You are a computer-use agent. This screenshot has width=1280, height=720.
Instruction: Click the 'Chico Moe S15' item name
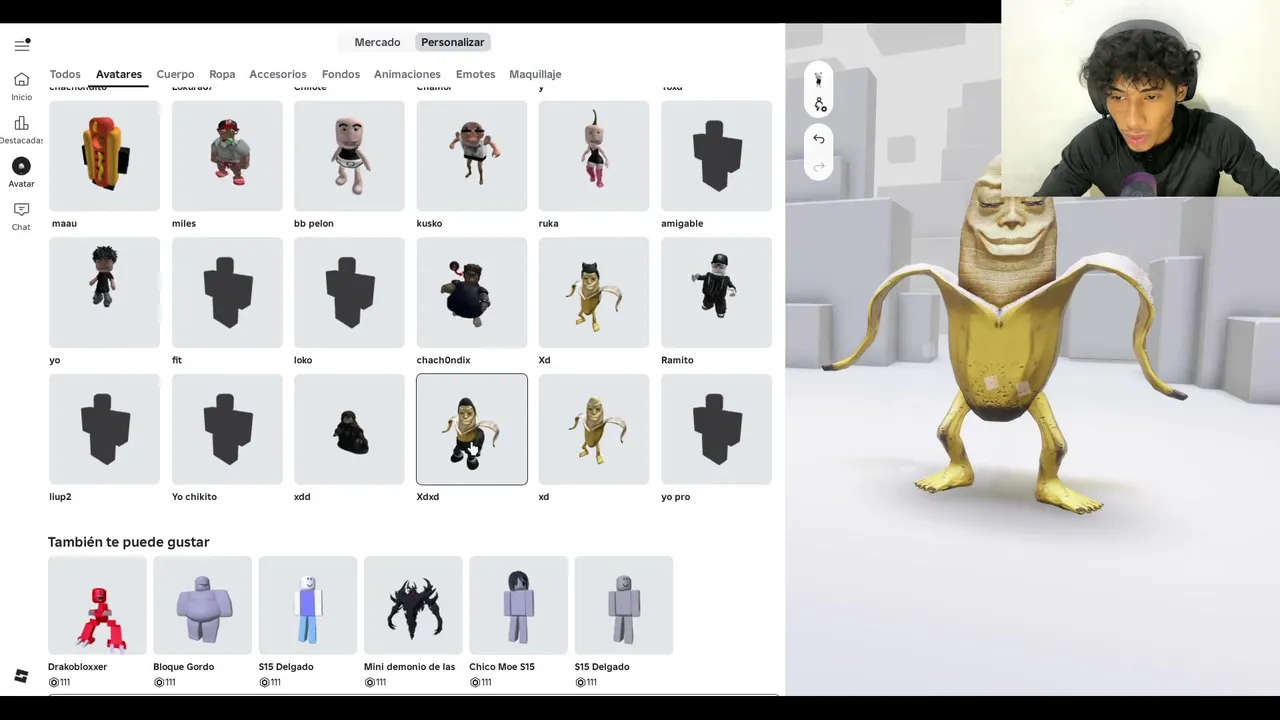point(502,667)
